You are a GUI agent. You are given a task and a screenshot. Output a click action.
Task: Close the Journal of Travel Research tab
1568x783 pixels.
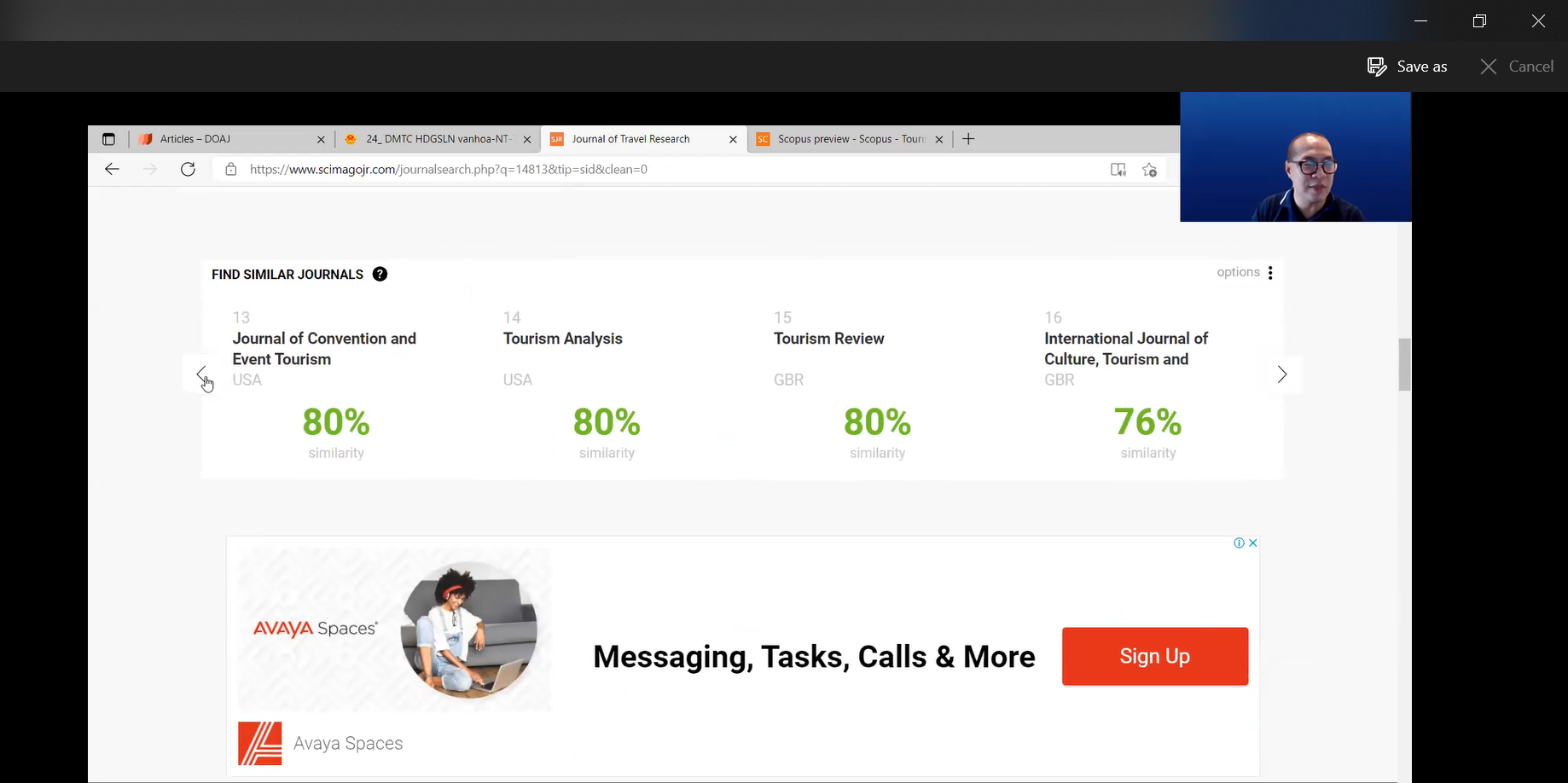[x=733, y=139]
